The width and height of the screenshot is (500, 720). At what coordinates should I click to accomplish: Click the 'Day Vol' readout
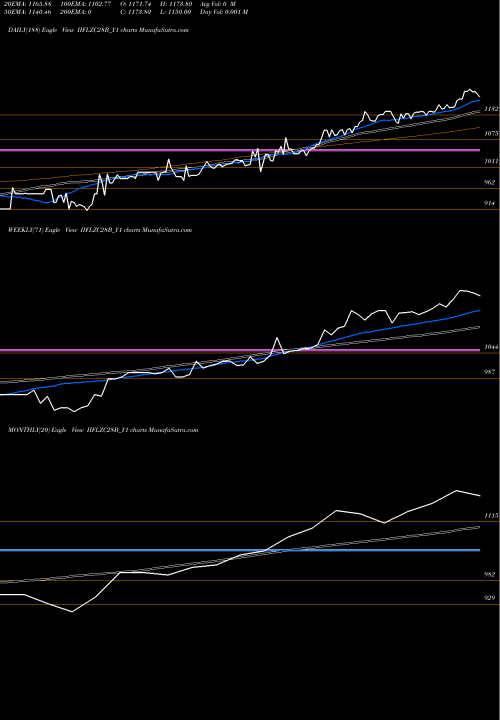click(224, 12)
